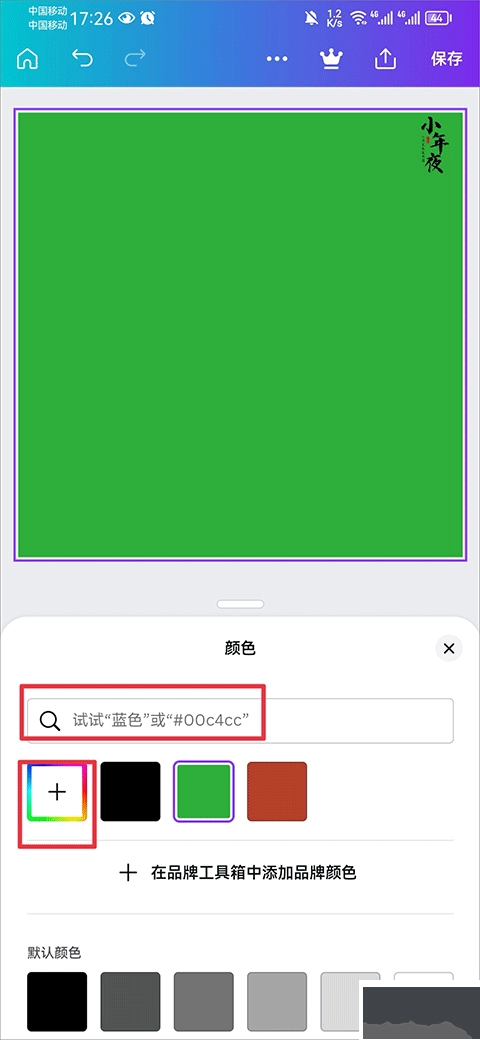The image size is (480, 1040).
Task: Select the green document color swatch
Action: pos(204,791)
